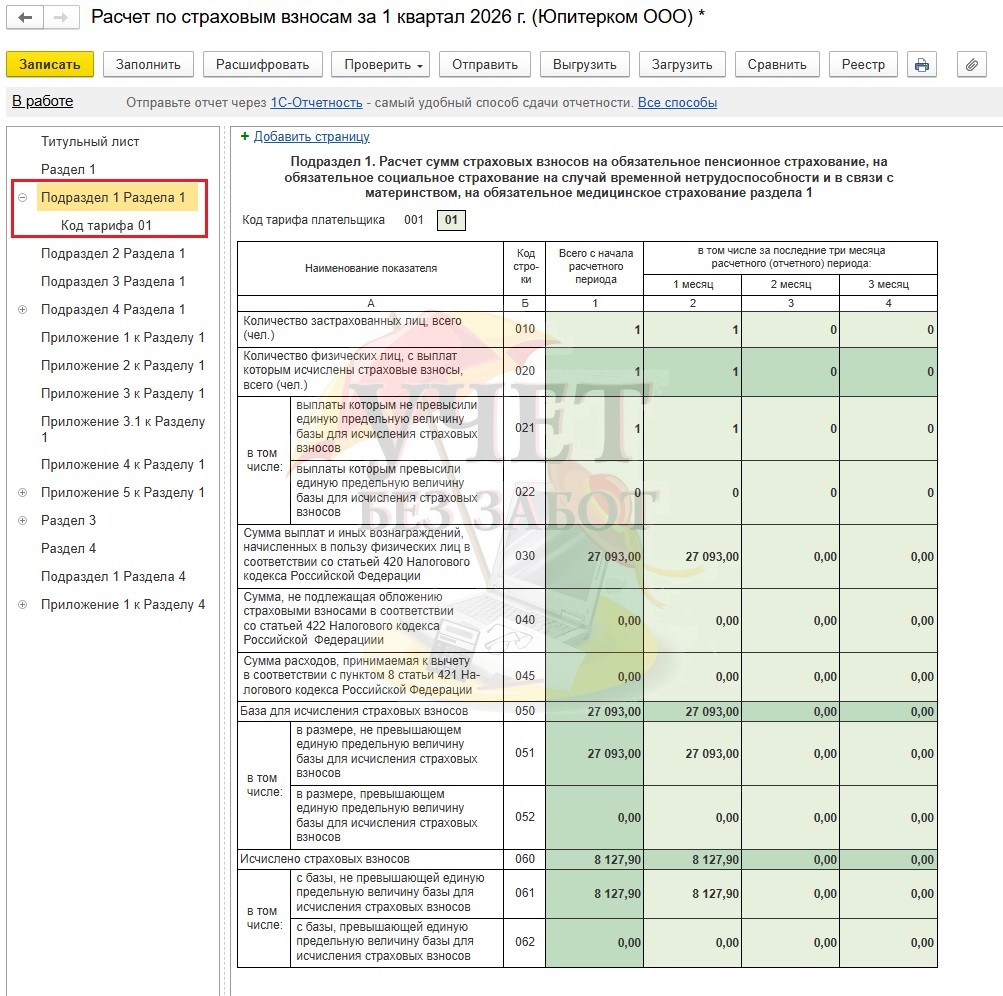Open attachments via the paperclip icon
This screenshot has height=996, width=1003.
[971, 65]
